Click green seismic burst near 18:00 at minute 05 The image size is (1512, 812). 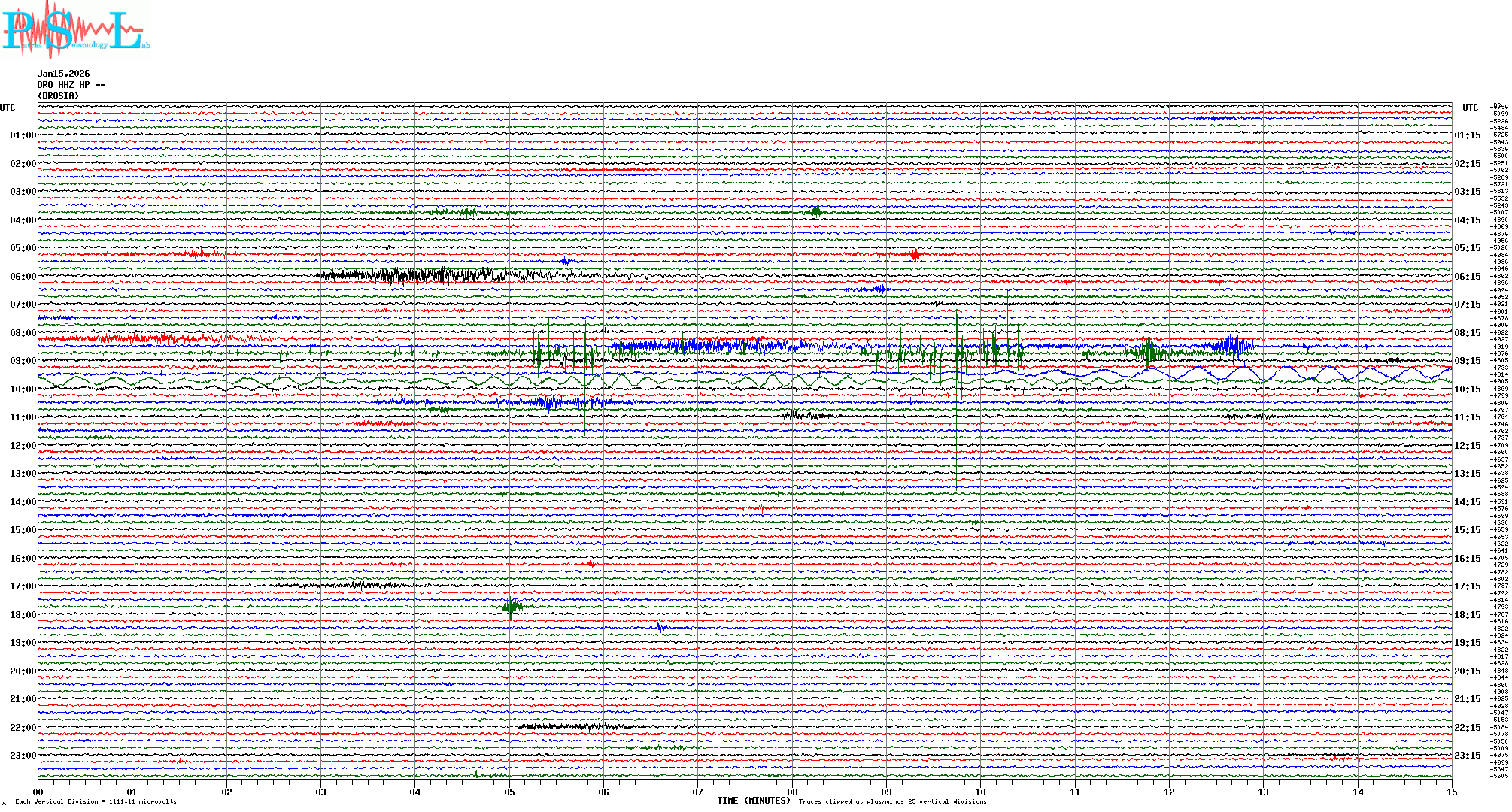512,606
